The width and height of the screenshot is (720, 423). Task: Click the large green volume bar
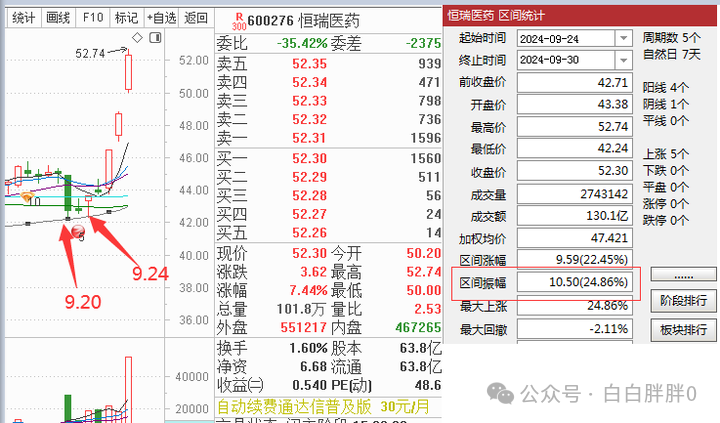pos(68,408)
